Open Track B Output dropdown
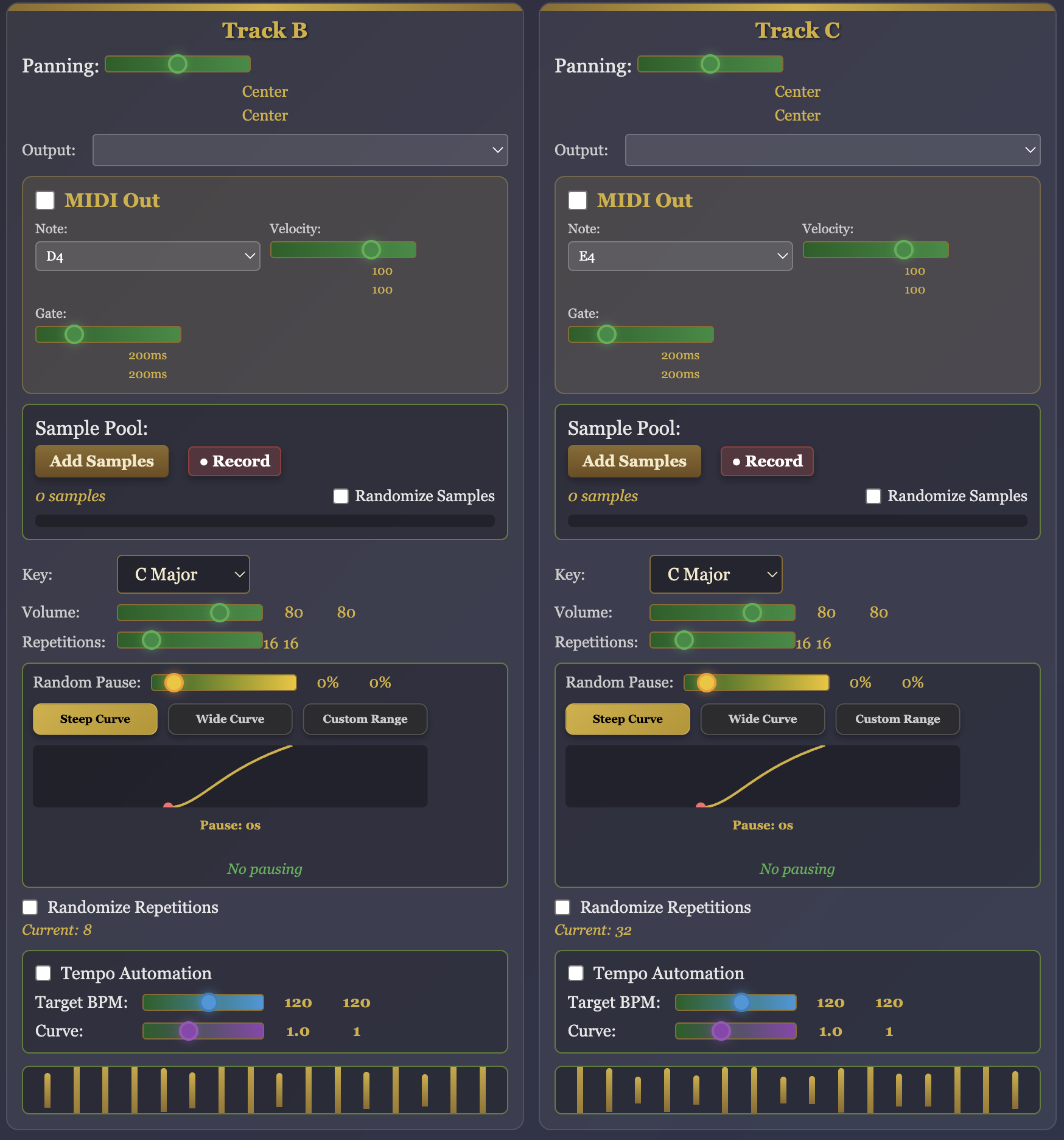 pos(300,150)
